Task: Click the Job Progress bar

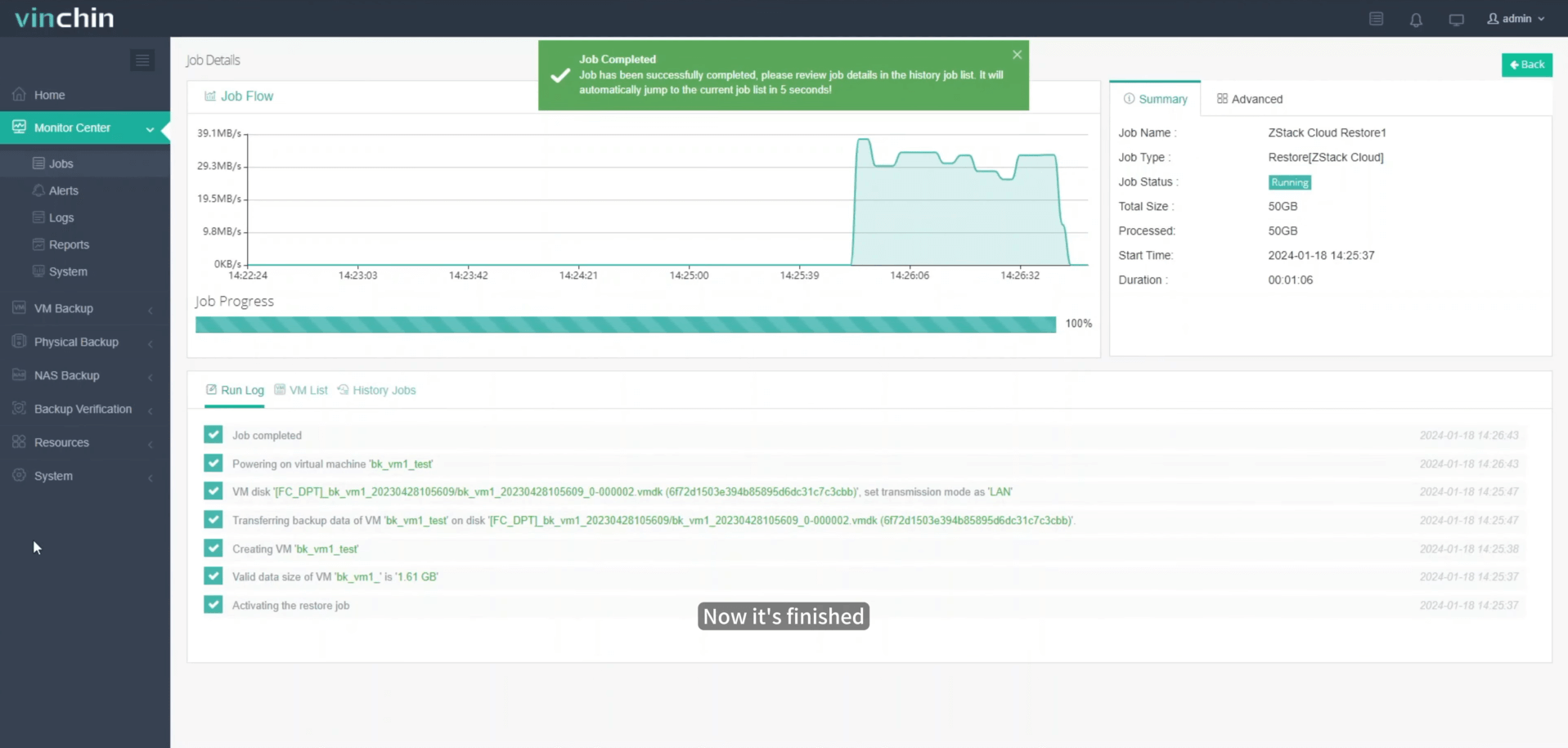Action: coord(626,325)
